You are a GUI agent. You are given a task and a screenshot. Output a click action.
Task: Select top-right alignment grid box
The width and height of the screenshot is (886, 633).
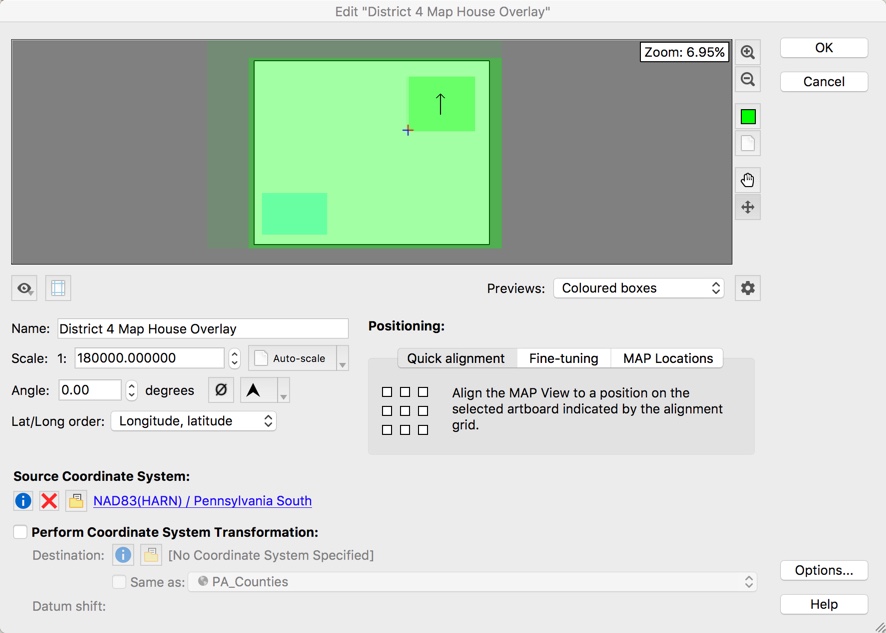[423, 392]
